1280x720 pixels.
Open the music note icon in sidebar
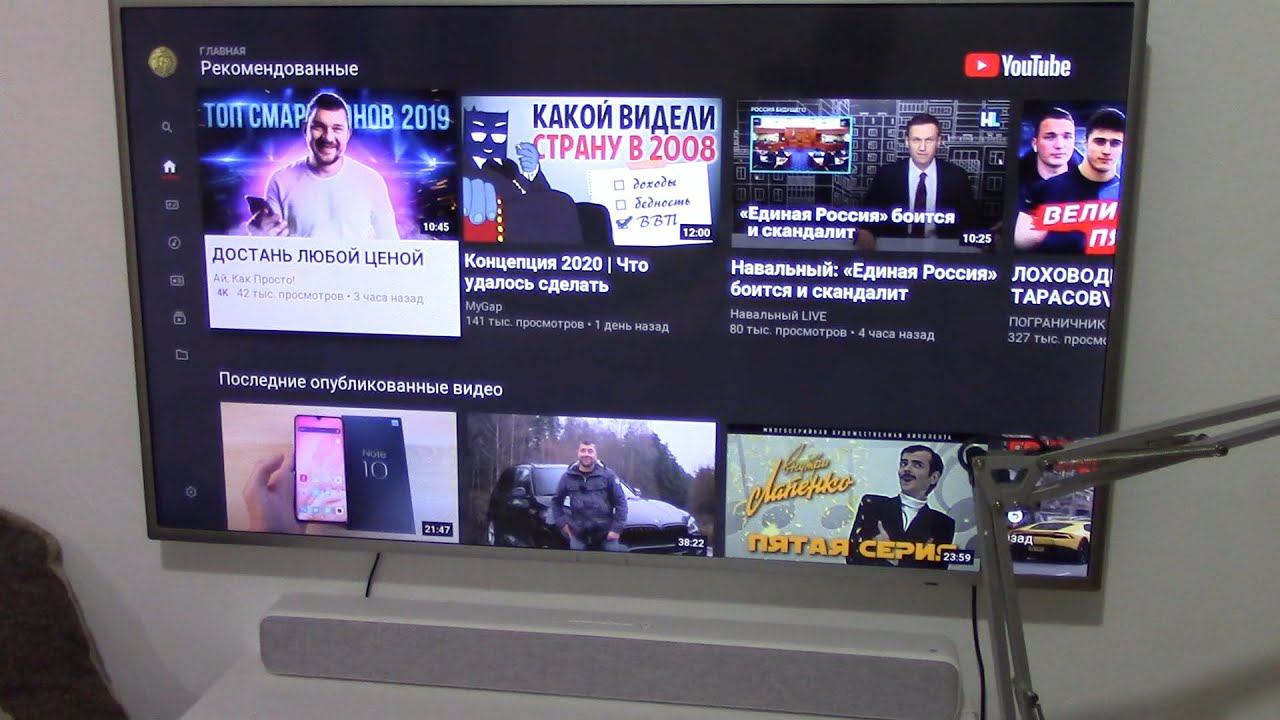click(x=174, y=242)
